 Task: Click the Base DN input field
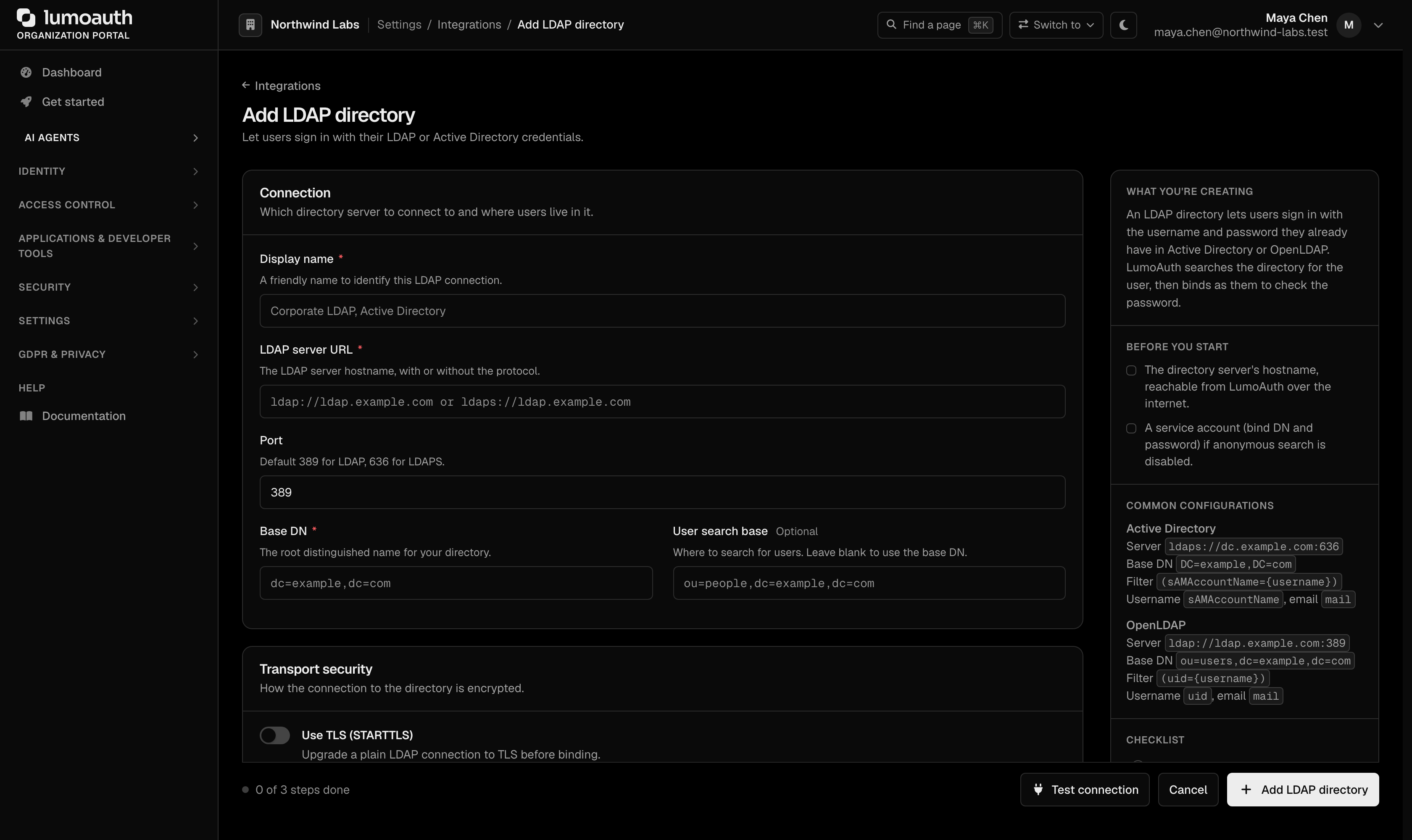456,583
